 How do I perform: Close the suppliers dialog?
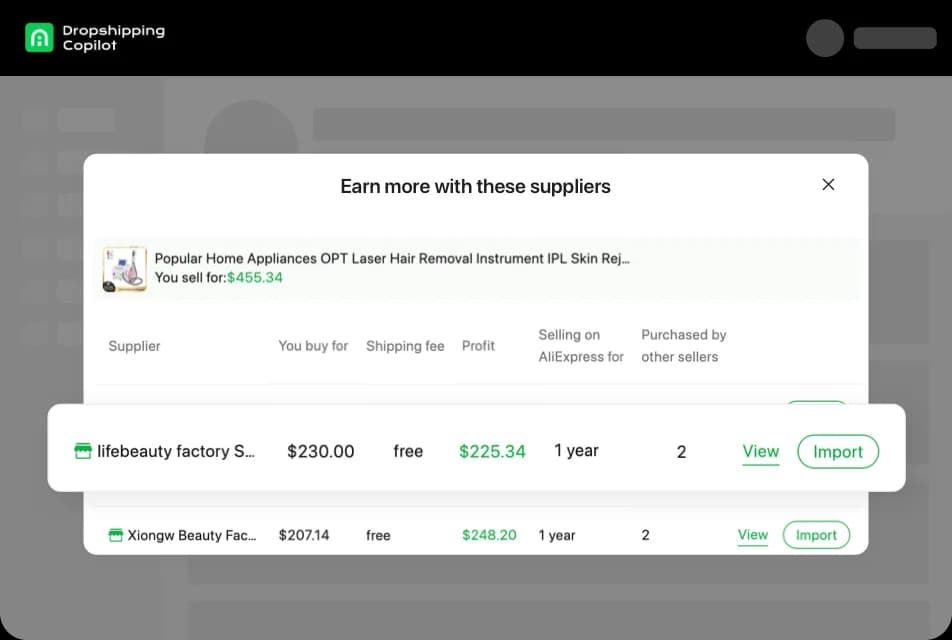click(x=828, y=185)
